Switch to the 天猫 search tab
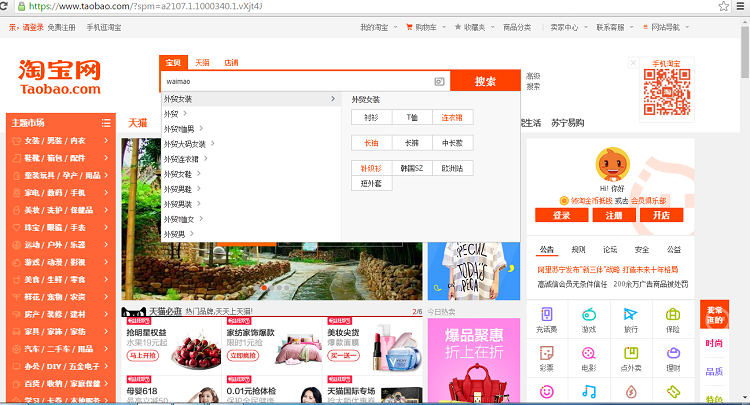The width and height of the screenshot is (750, 405). pyautogui.click(x=202, y=62)
